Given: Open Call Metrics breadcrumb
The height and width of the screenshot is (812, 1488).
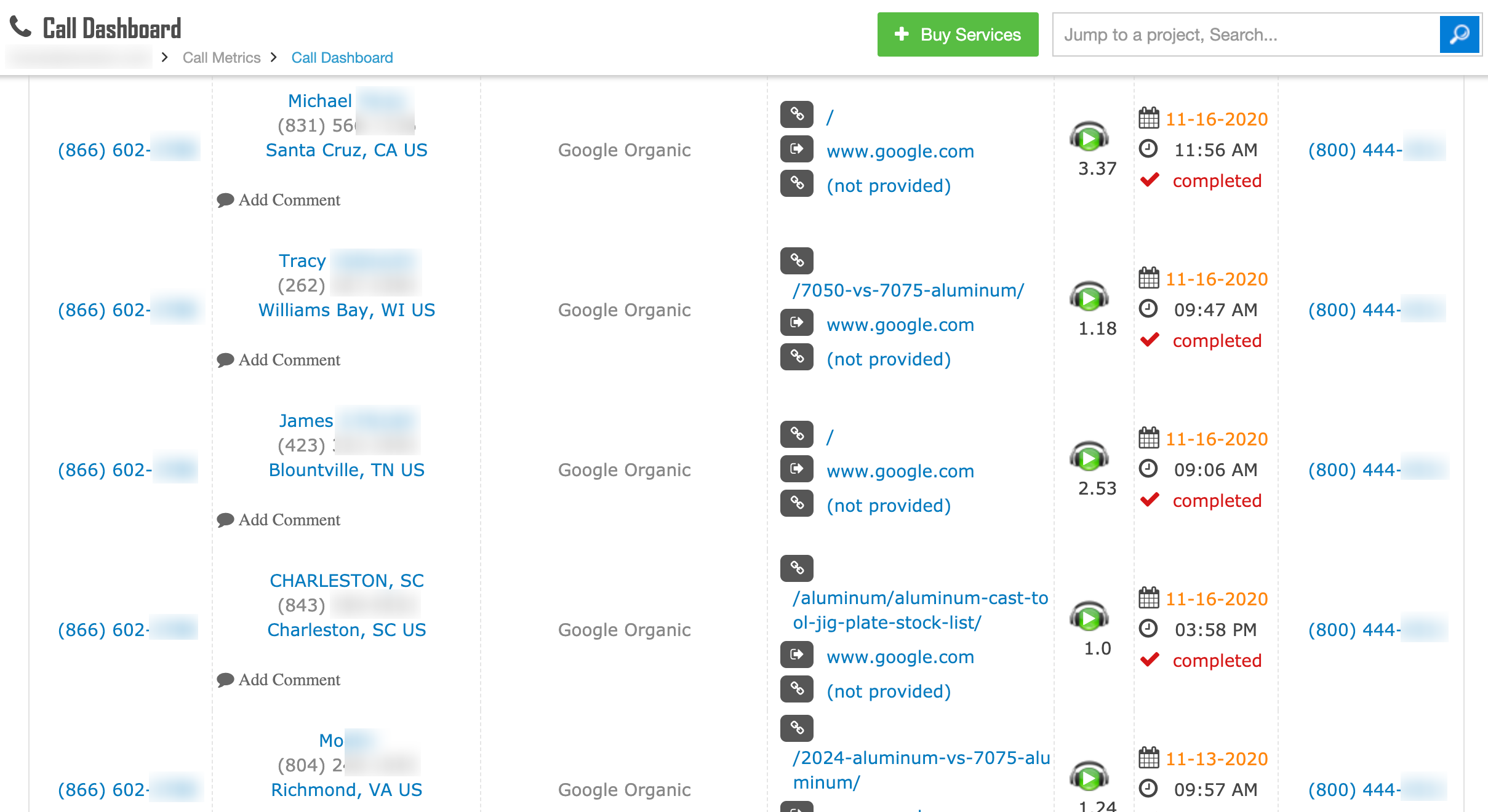Looking at the screenshot, I should pos(222,58).
